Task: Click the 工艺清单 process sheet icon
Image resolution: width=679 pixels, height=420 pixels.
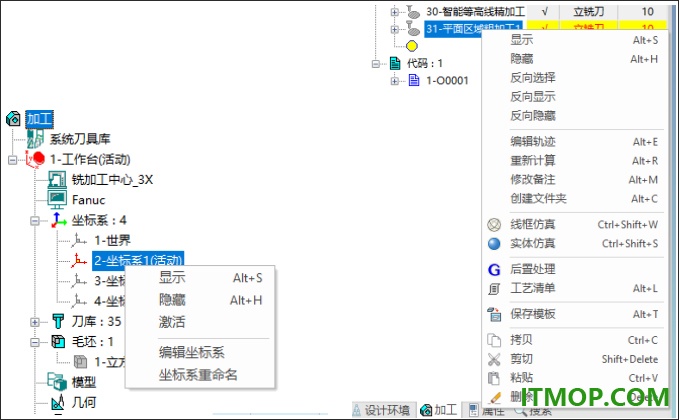Action: tap(494, 289)
